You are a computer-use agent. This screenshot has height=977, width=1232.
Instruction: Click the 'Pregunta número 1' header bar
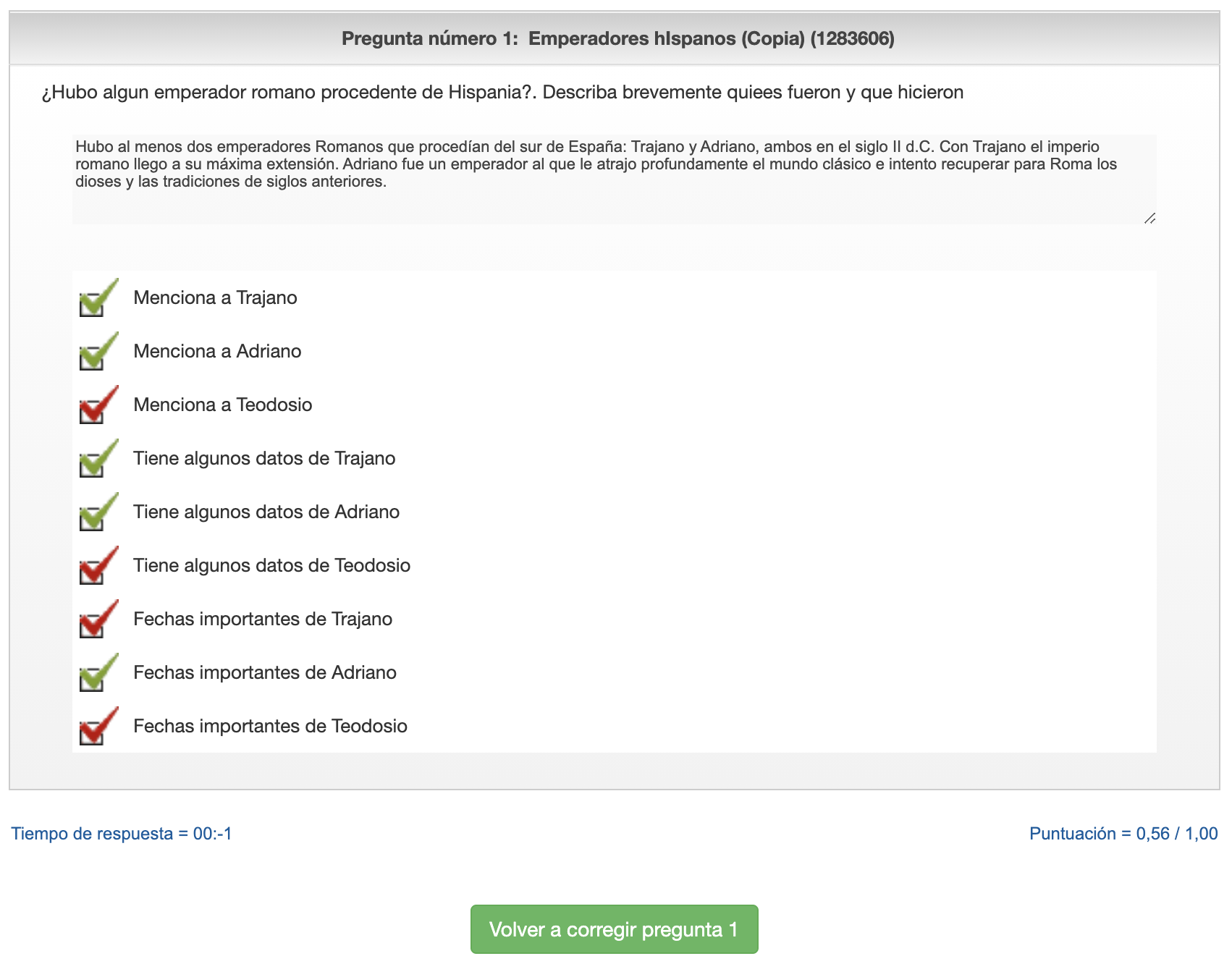[x=617, y=38]
